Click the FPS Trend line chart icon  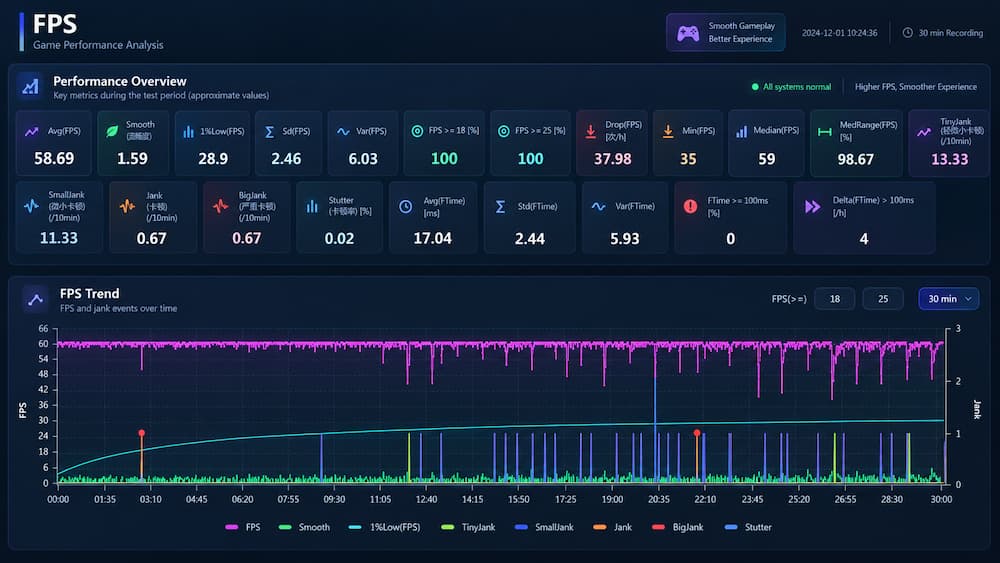(x=35, y=299)
